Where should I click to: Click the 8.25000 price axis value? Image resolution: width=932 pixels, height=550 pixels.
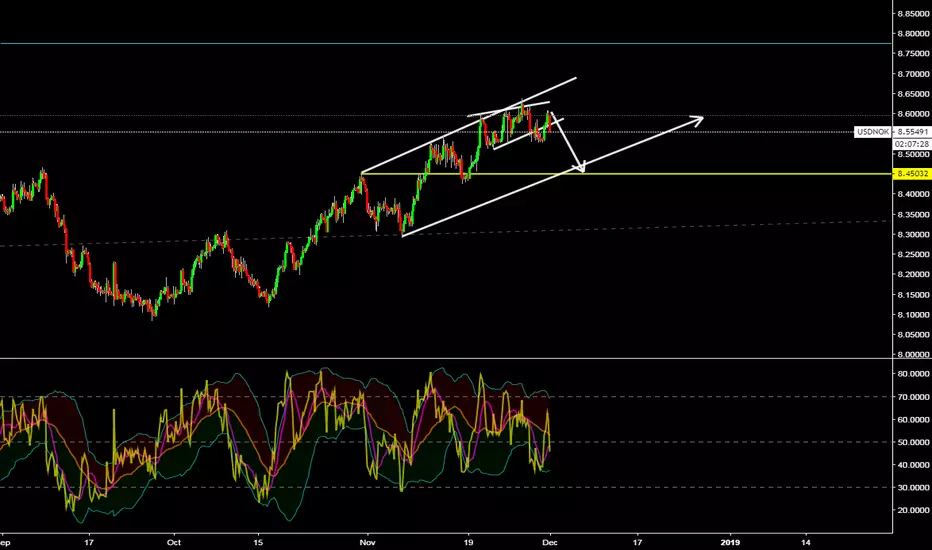click(x=914, y=254)
